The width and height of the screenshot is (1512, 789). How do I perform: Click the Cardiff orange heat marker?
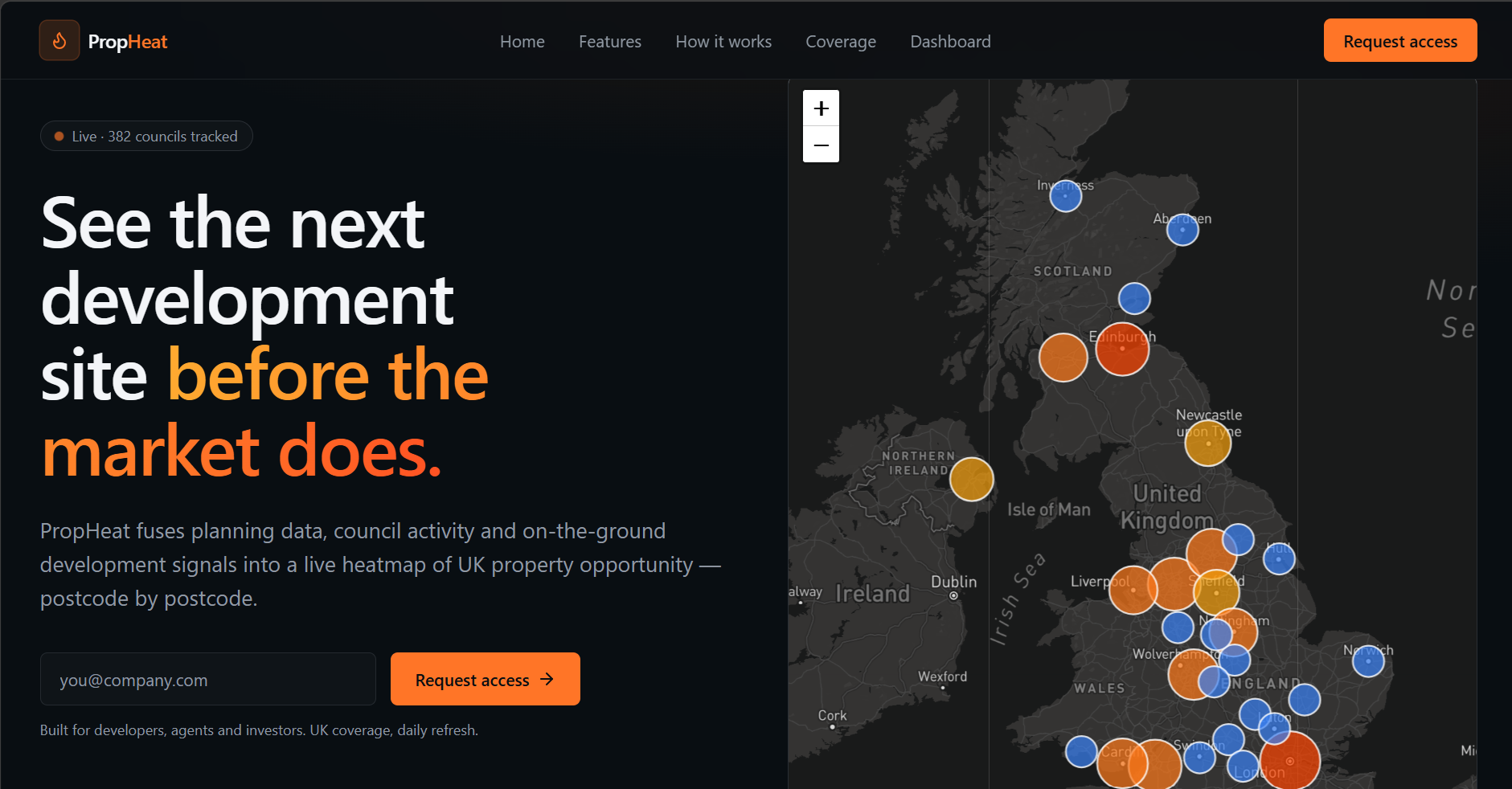[x=1122, y=763]
